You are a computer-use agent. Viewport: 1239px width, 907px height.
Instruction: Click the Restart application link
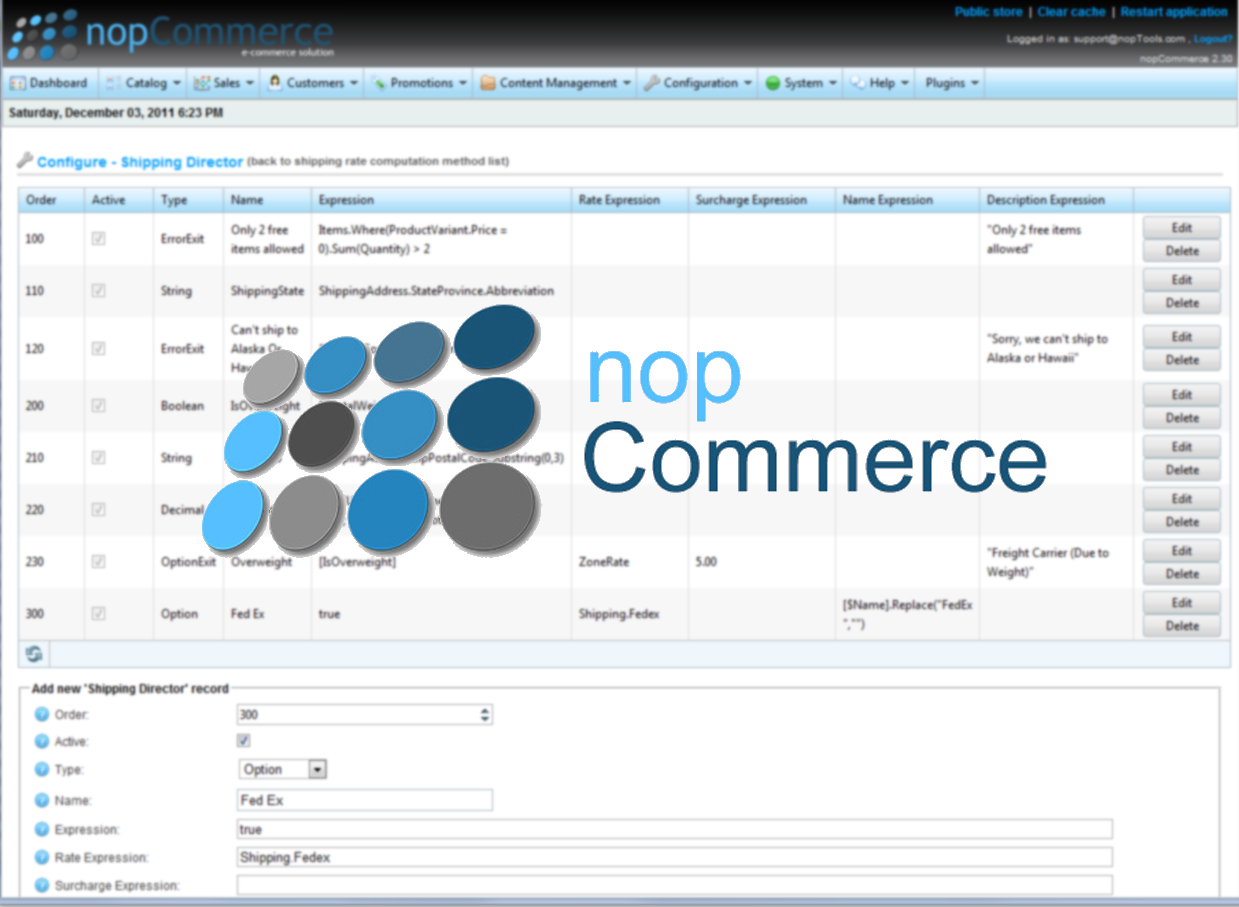1173,12
